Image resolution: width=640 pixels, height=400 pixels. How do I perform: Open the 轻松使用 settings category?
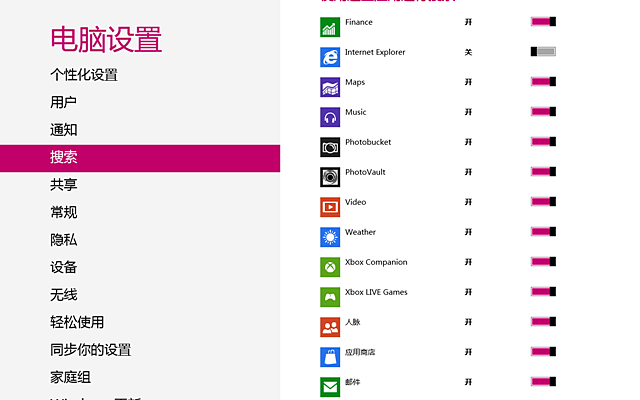(x=77, y=322)
